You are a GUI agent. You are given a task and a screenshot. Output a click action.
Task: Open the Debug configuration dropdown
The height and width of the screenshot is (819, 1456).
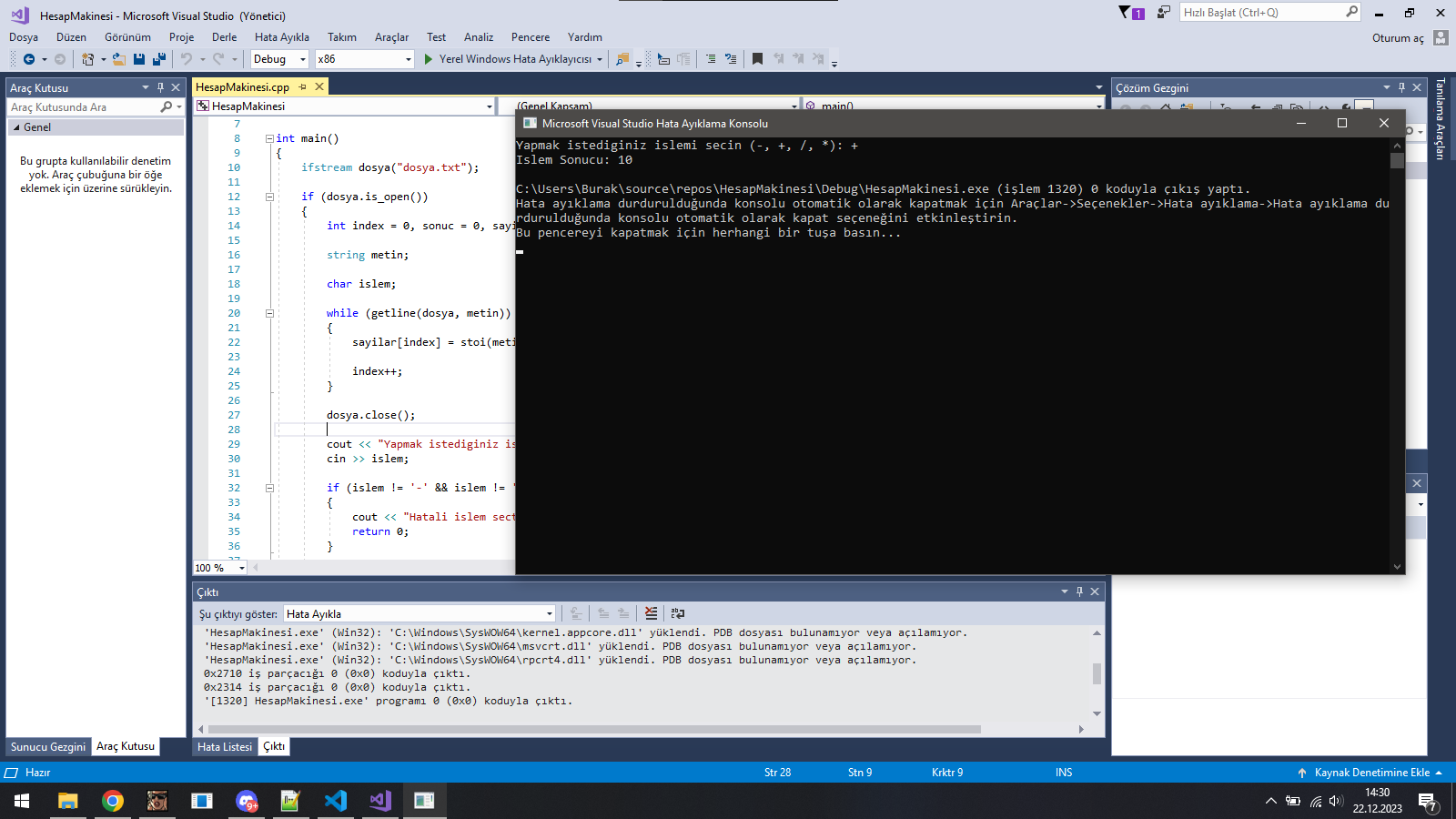pyautogui.click(x=279, y=59)
